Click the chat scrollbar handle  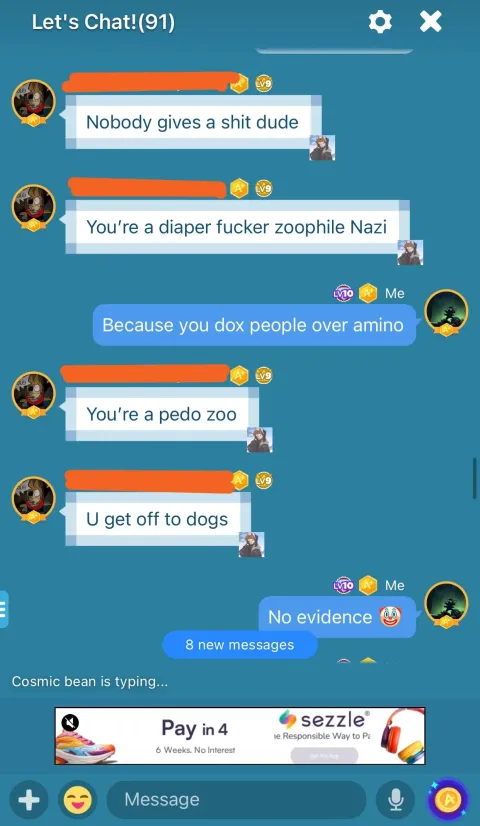[x=475, y=478]
